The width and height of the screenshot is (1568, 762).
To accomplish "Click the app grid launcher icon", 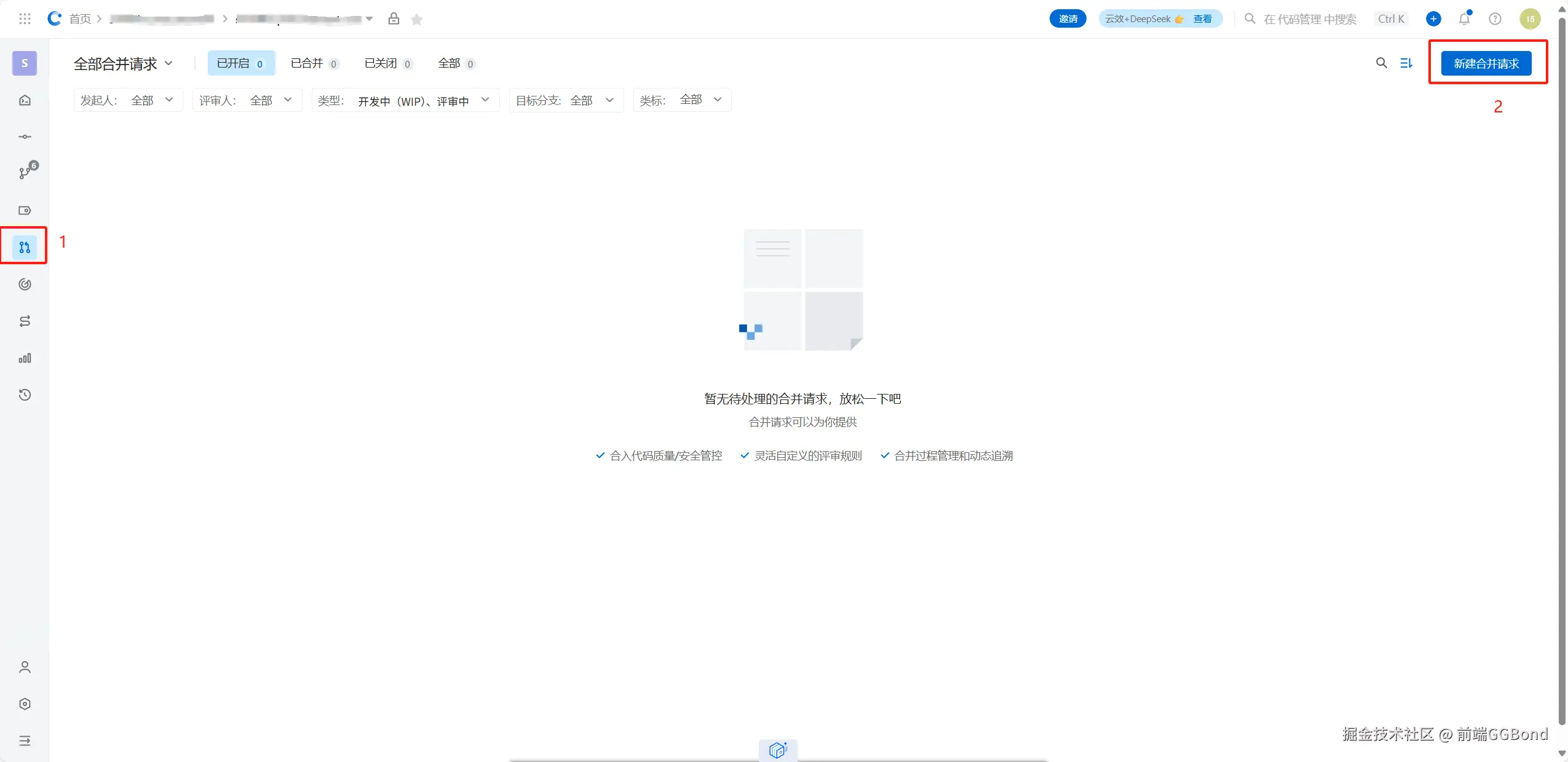I will pos(25,19).
